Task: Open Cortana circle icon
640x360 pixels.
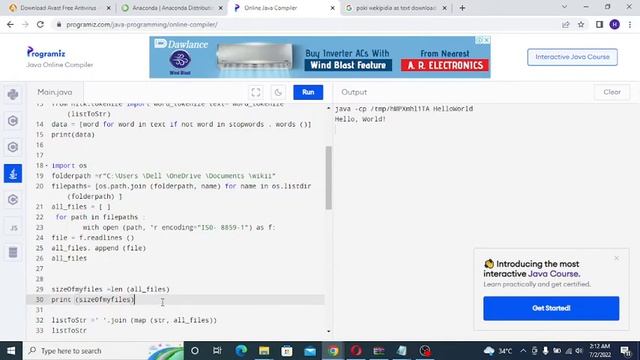Action: pos(195,351)
